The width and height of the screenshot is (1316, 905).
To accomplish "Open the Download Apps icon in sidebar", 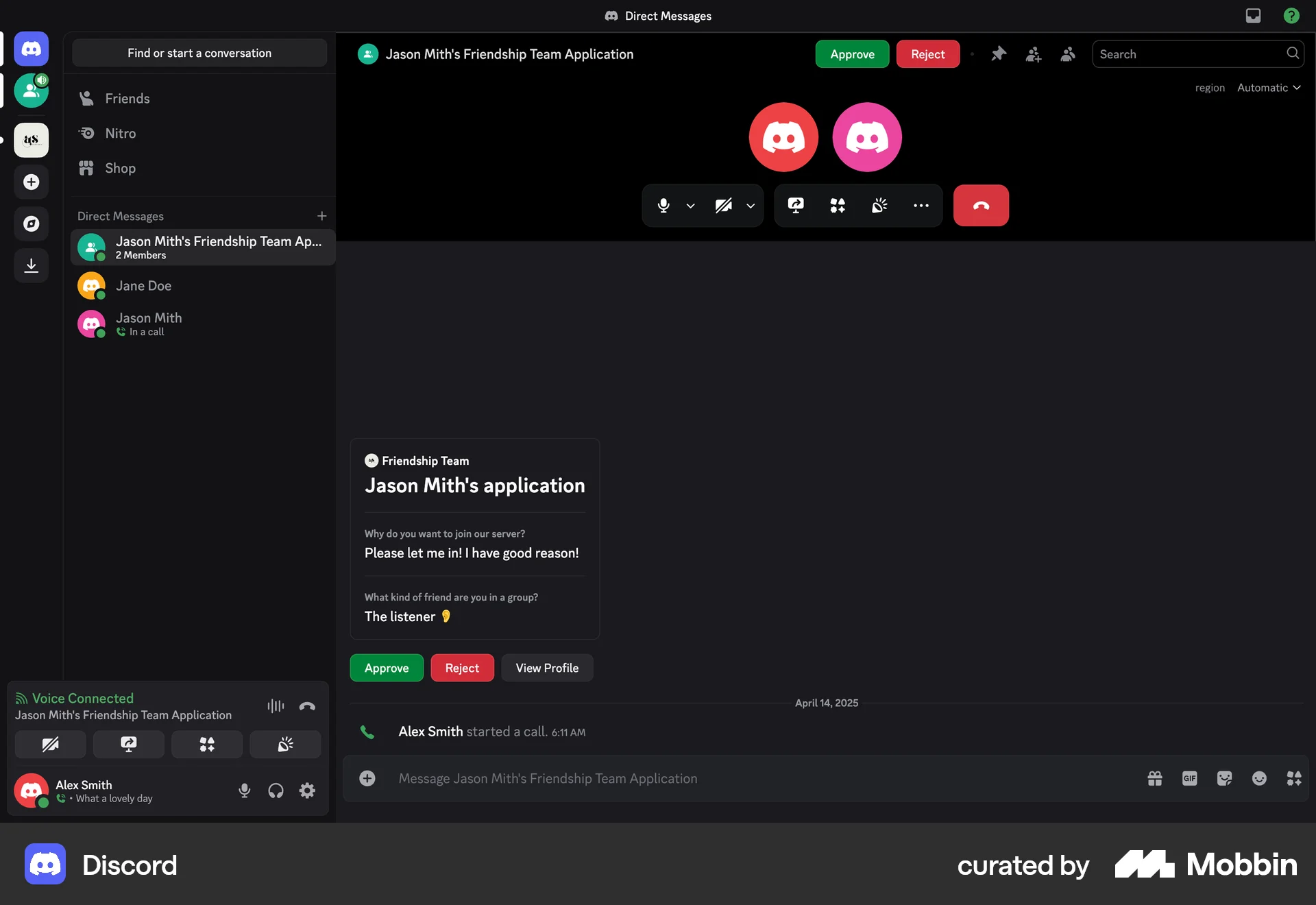I will point(31,266).
